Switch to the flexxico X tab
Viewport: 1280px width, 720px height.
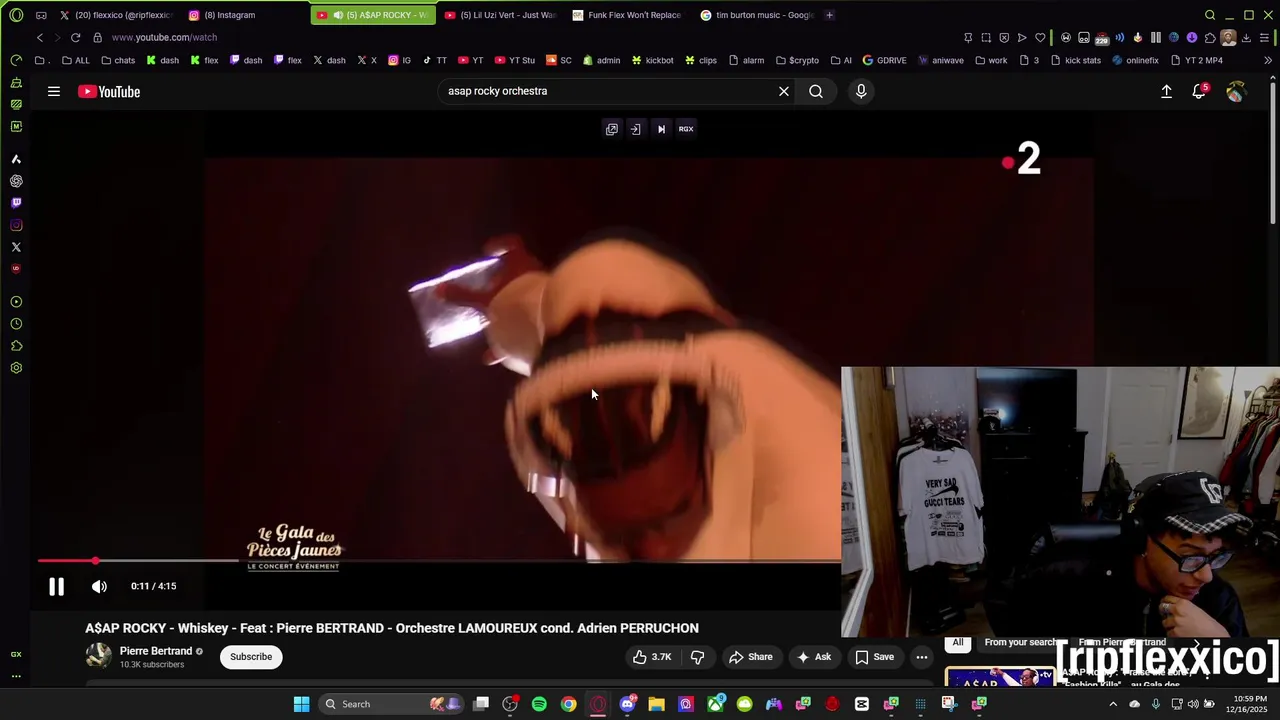click(x=118, y=15)
